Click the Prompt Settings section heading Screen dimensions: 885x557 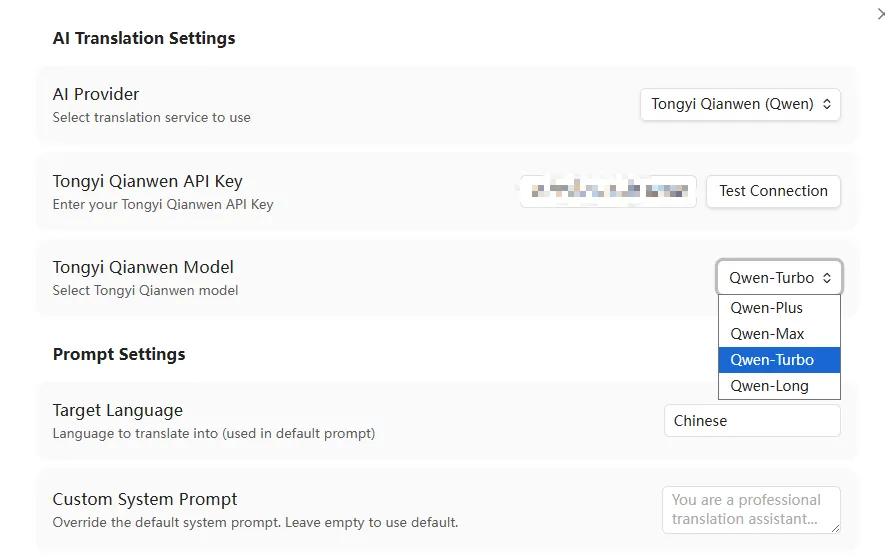tap(119, 354)
